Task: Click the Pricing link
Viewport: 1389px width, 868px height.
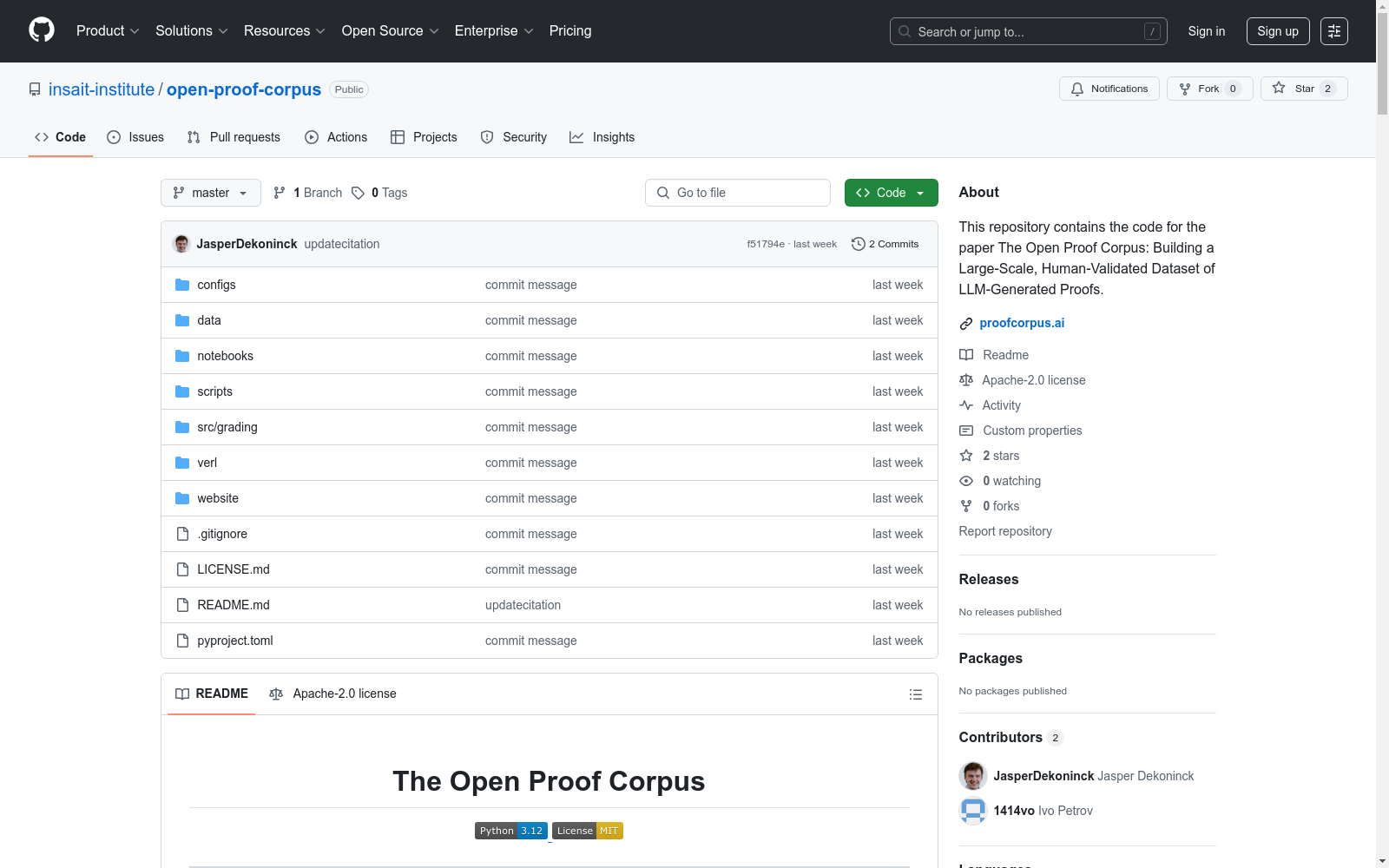Action: pyautogui.click(x=570, y=31)
